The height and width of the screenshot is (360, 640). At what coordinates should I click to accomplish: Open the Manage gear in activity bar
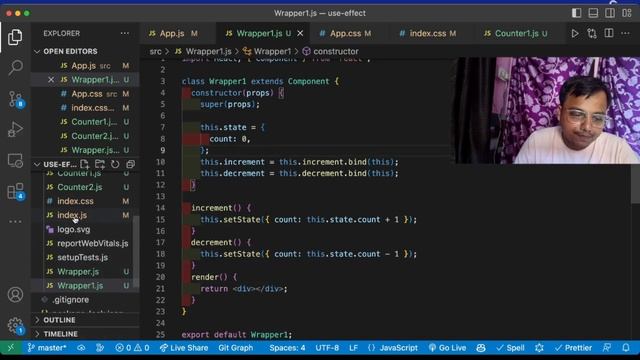click(16, 326)
